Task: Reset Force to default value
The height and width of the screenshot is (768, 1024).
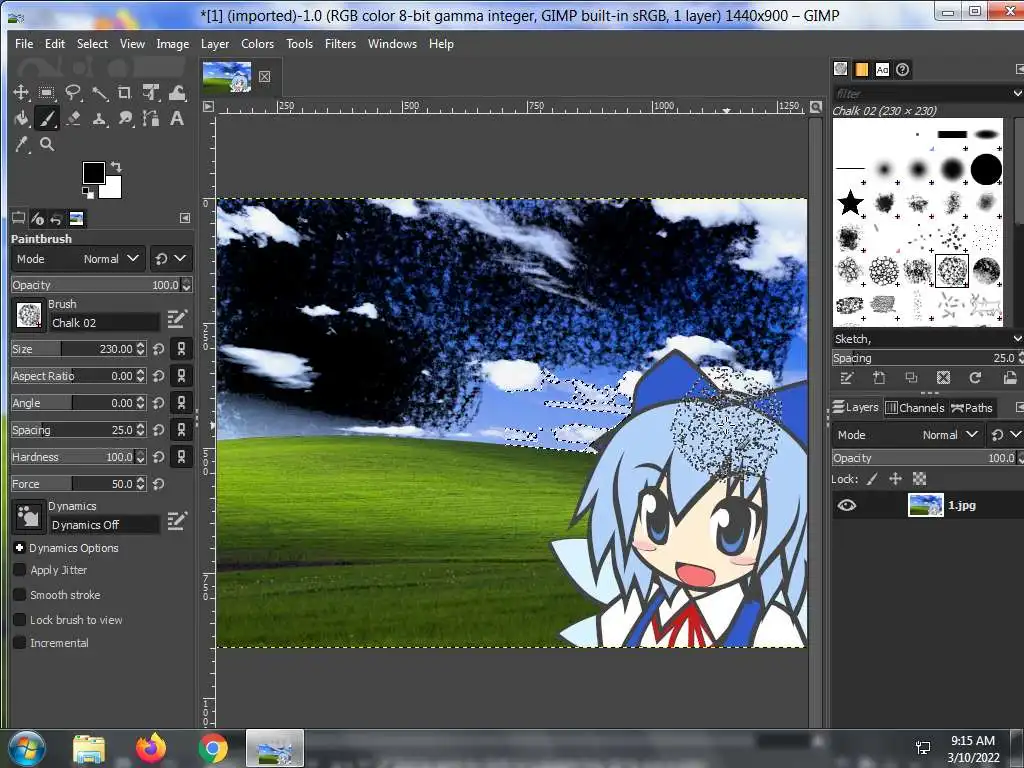Action: pyautogui.click(x=159, y=484)
